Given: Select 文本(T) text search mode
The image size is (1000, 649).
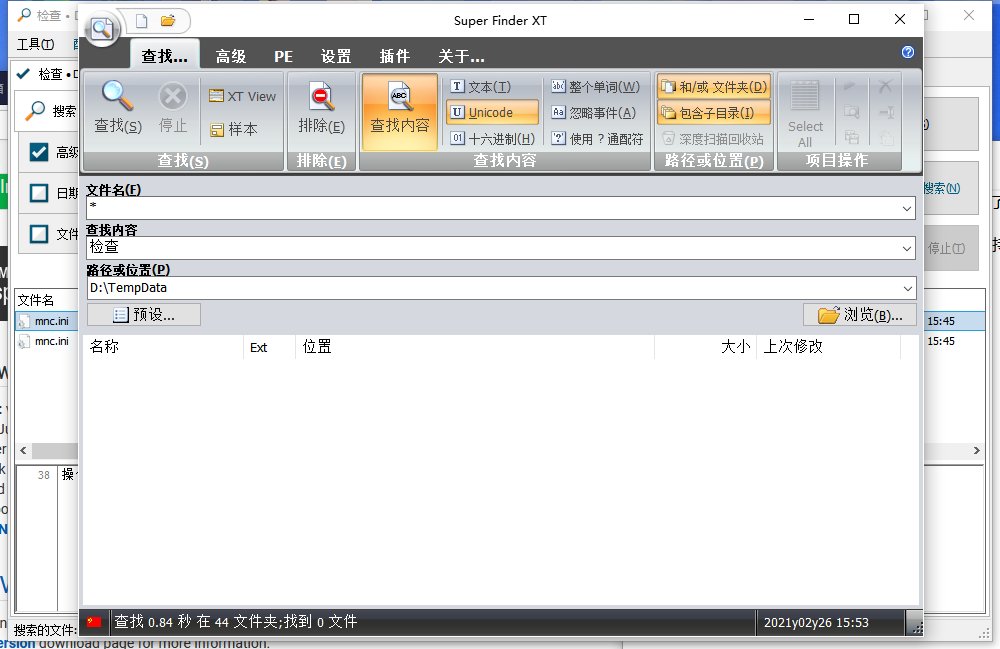Looking at the screenshot, I should click(481, 87).
